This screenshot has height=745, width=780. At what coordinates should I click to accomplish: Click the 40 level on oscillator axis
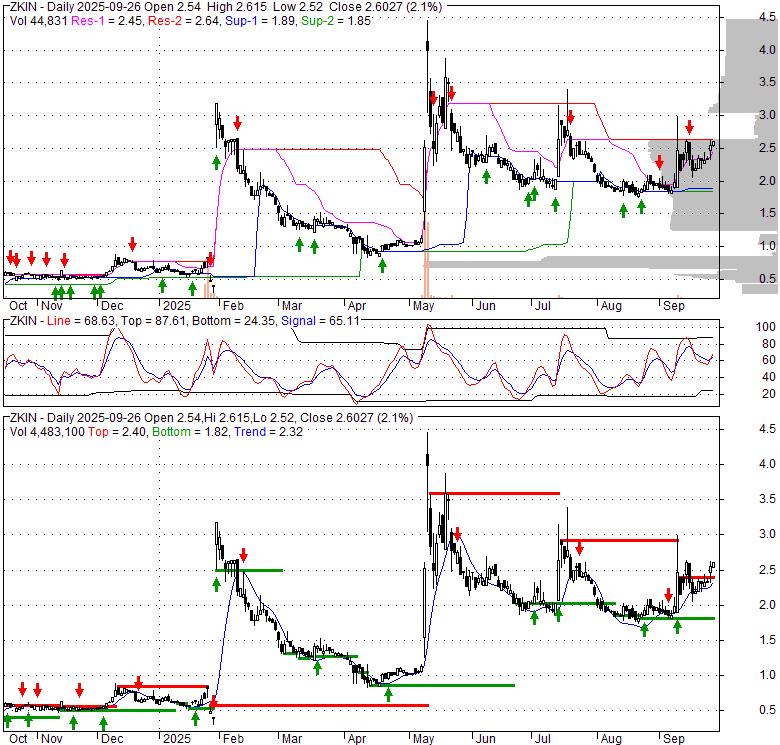click(769, 377)
